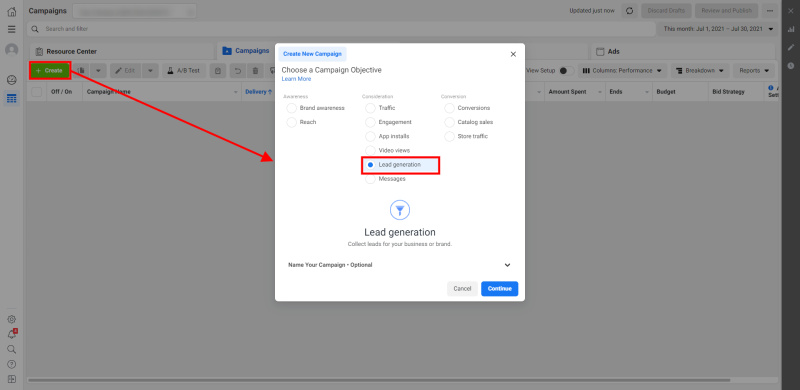The image size is (800, 390).
Task: Go to the home icon in left sidebar
Action: [x=11, y=11]
